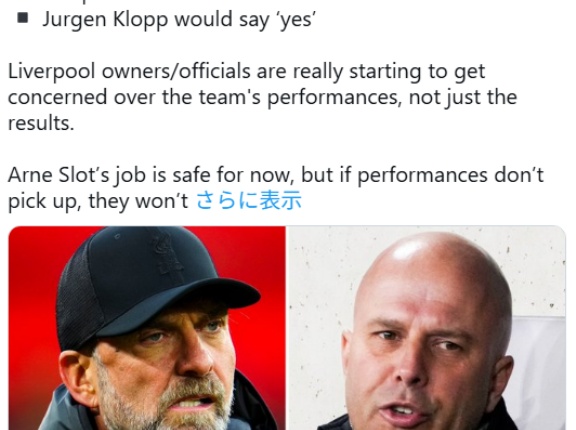Open the photo of the man wearing a black cap

point(147,328)
